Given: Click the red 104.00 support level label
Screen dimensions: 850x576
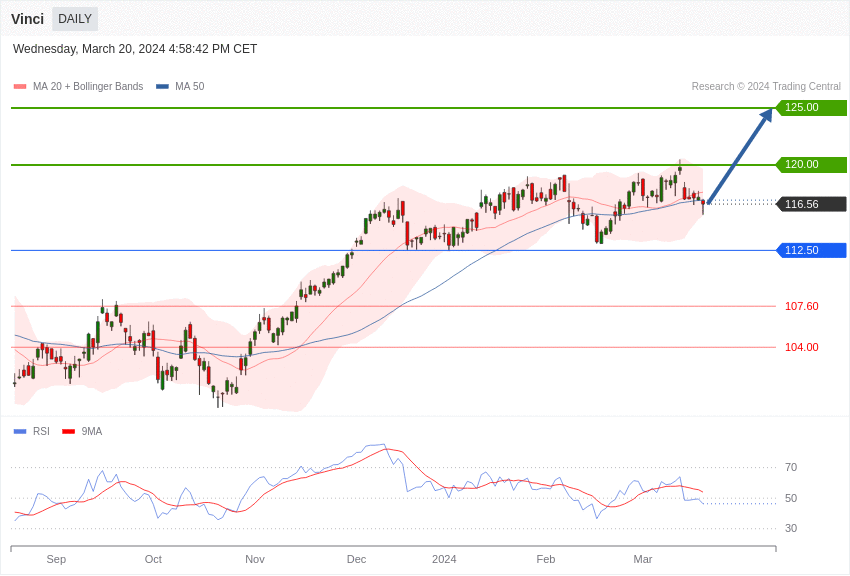Looking at the screenshot, I should 801,348.
